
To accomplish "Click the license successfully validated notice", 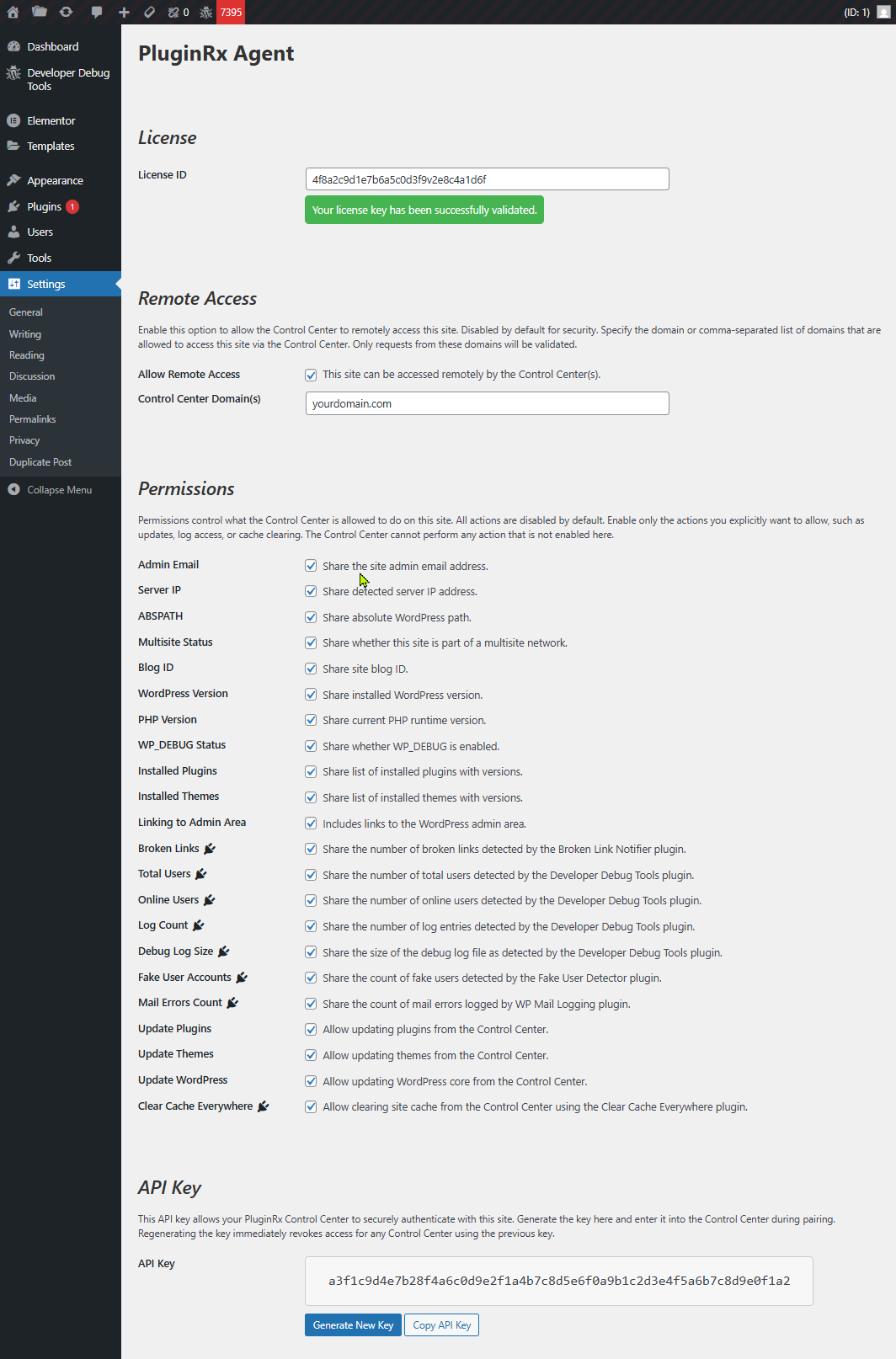I will tap(424, 210).
